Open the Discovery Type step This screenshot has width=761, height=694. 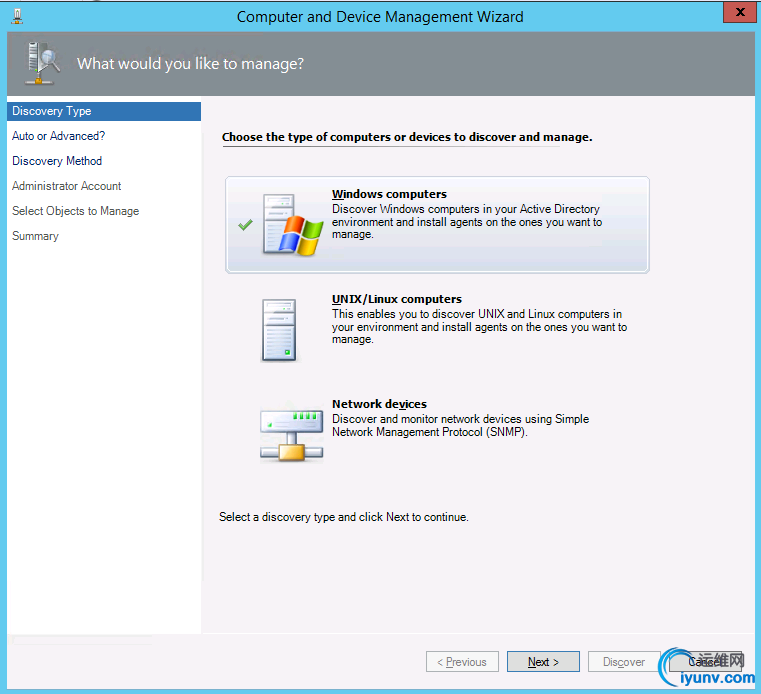pyautogui.click(x=104, y=111)
